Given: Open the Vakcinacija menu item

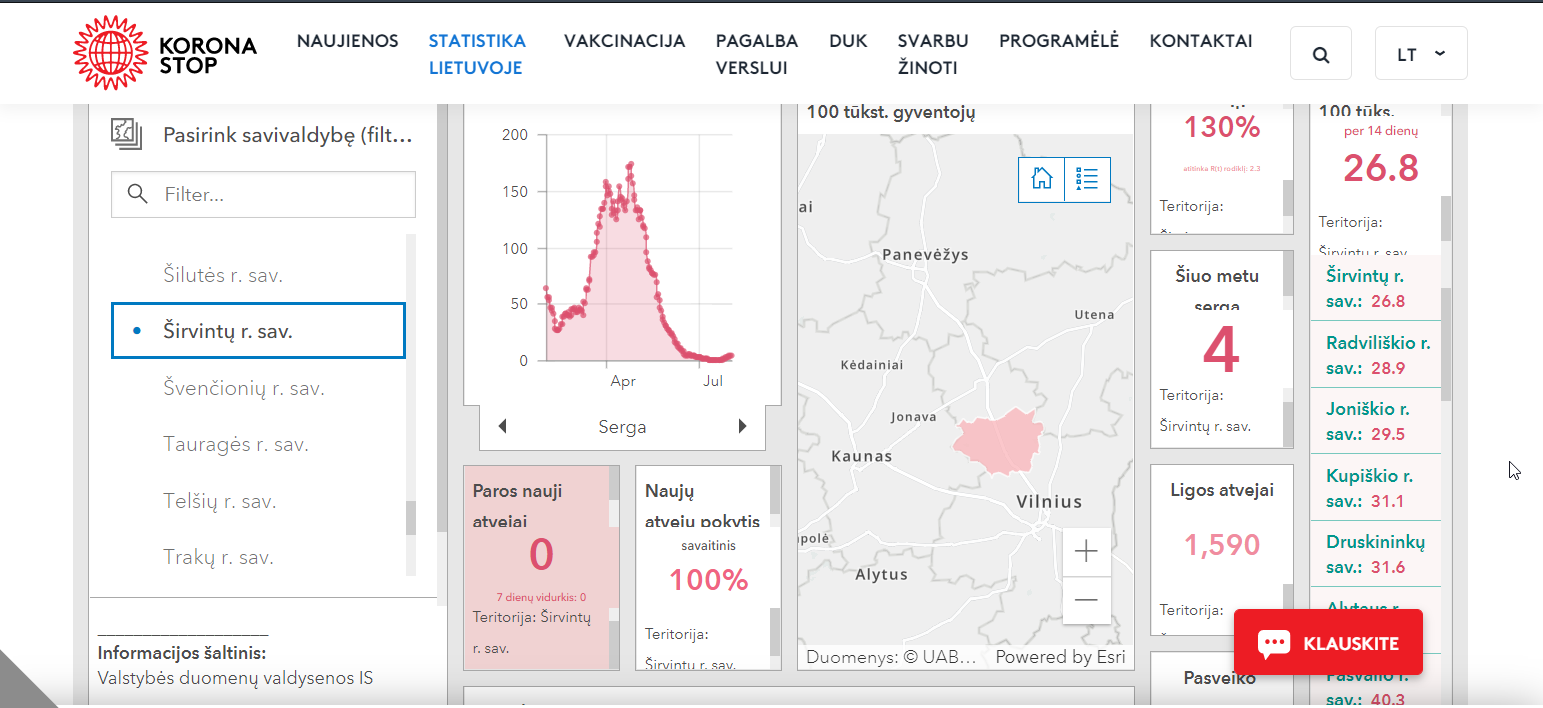Looking at the screenshot, I should [624, 41].
